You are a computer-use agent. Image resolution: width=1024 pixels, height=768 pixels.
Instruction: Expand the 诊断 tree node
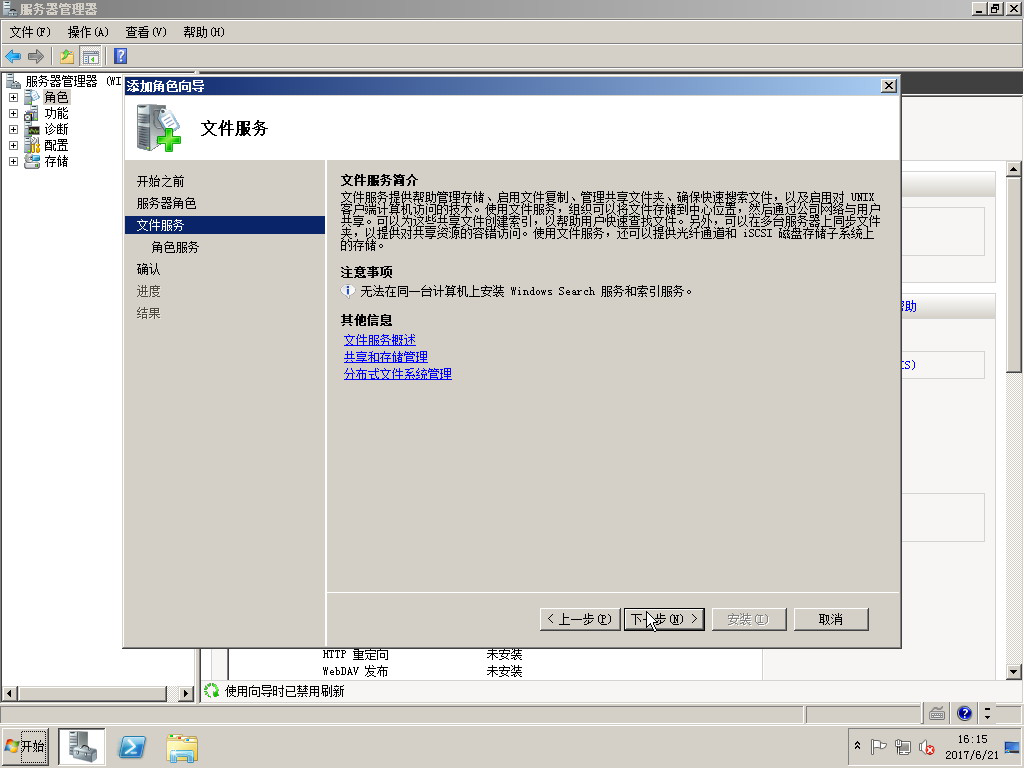(13, 130)
